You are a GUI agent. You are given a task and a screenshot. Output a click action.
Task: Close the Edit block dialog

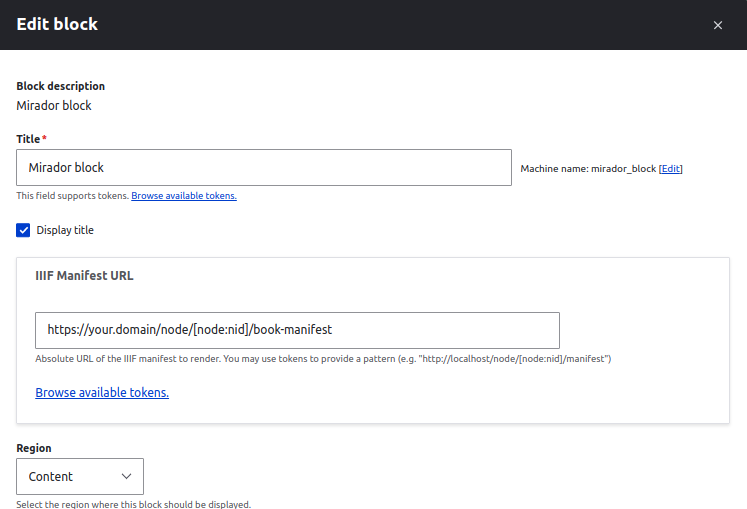click(x=717, y=25)
